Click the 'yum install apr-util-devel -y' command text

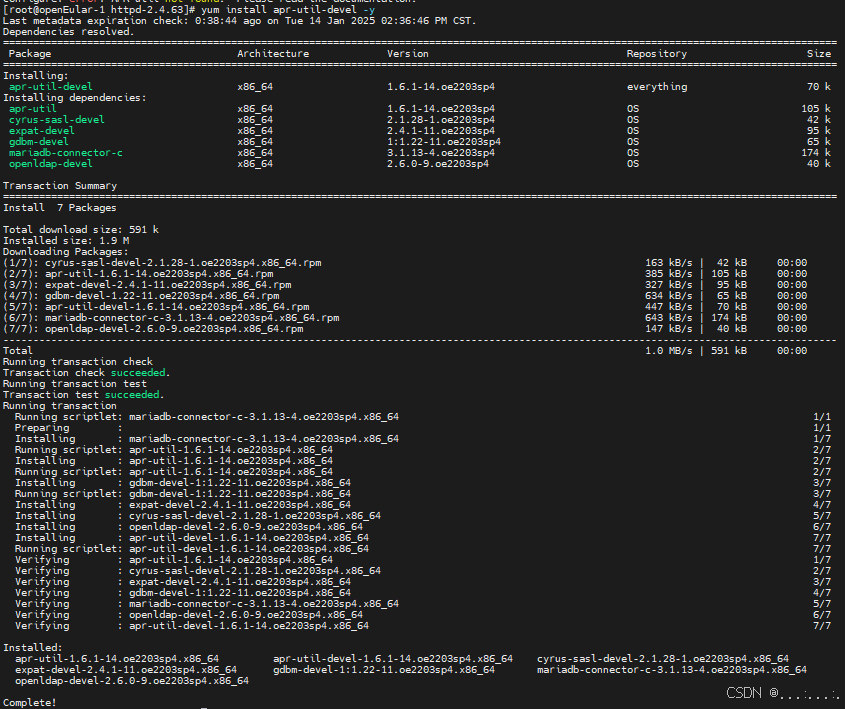point(288,10)
